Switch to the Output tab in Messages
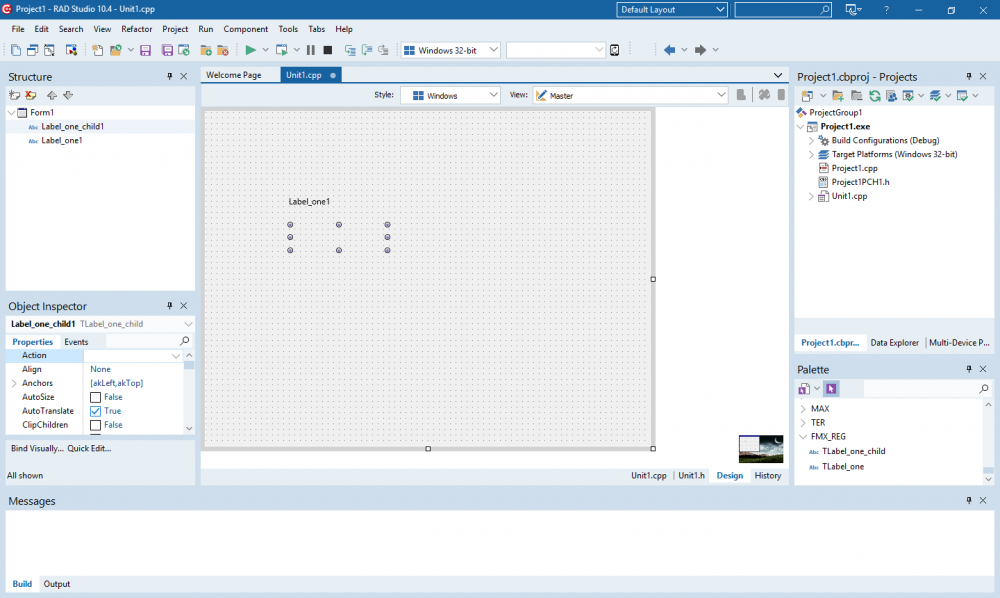The width and height of the screenshot is (1000, 598). point(57,584)
